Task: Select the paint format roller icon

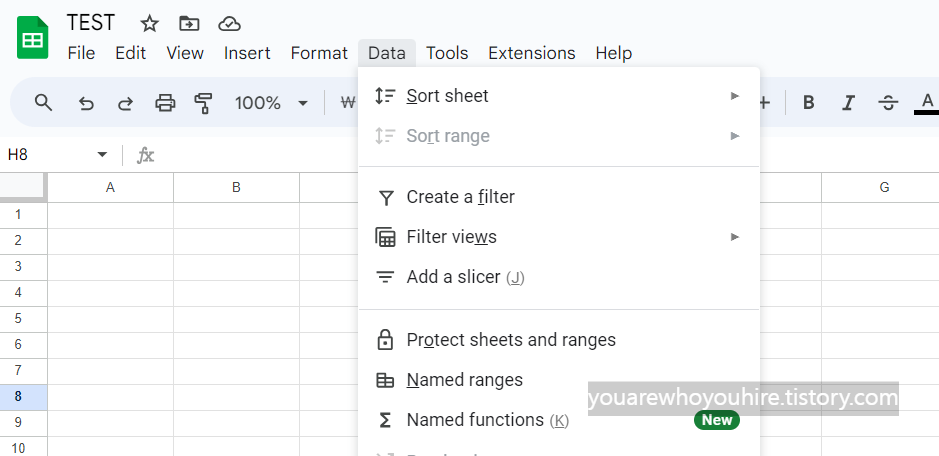Action: click(204, 102)
